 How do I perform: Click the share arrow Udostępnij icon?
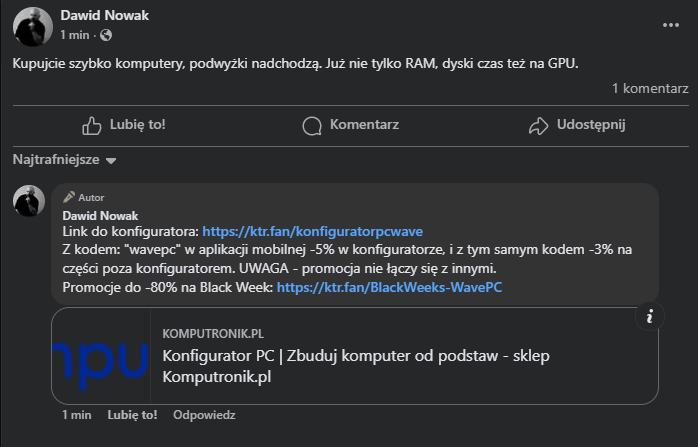539,125
